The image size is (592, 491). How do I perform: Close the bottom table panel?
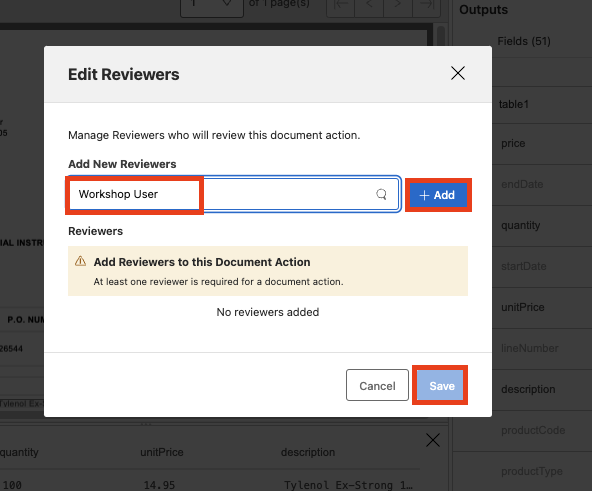433,440
